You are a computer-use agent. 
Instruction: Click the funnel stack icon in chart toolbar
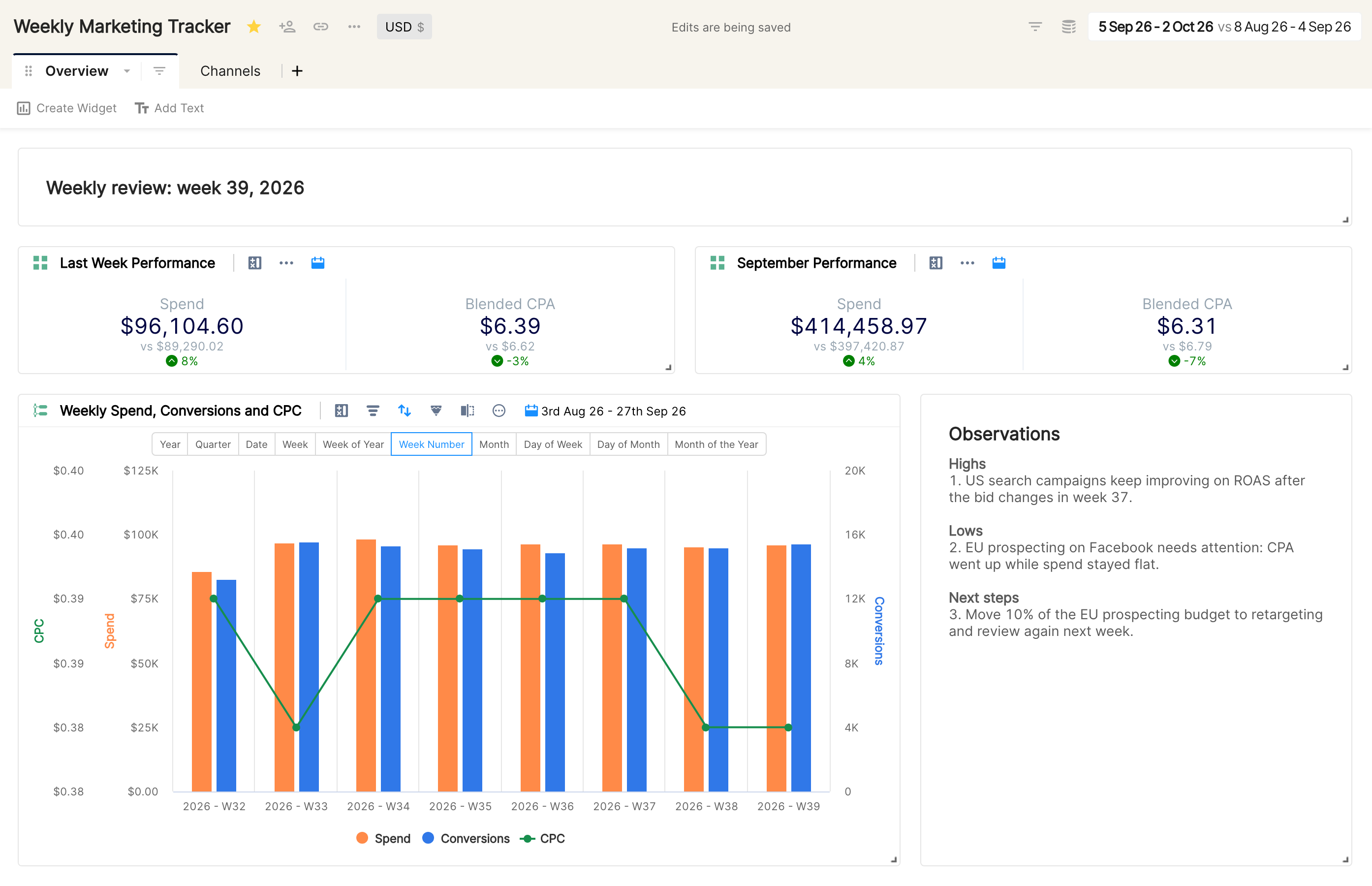tap(437, 410)
